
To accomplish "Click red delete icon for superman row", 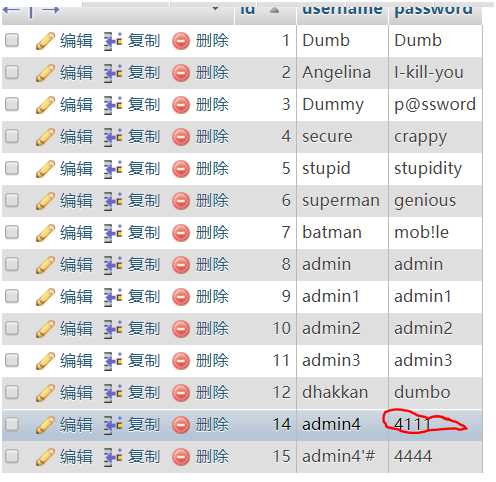I will pos(181,201).
